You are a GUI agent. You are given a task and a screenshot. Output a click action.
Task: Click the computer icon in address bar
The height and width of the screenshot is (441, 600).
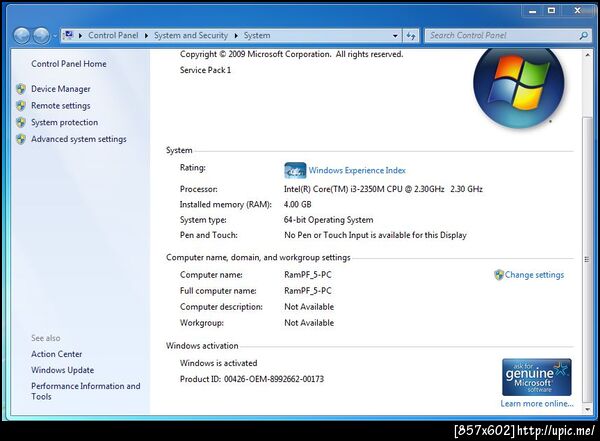[x=68, y=36]
